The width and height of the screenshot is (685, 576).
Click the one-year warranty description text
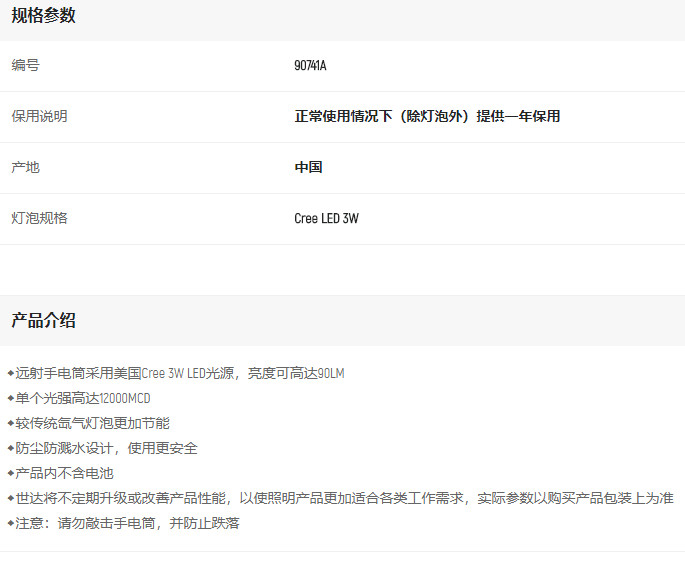[x=427, y=117]
